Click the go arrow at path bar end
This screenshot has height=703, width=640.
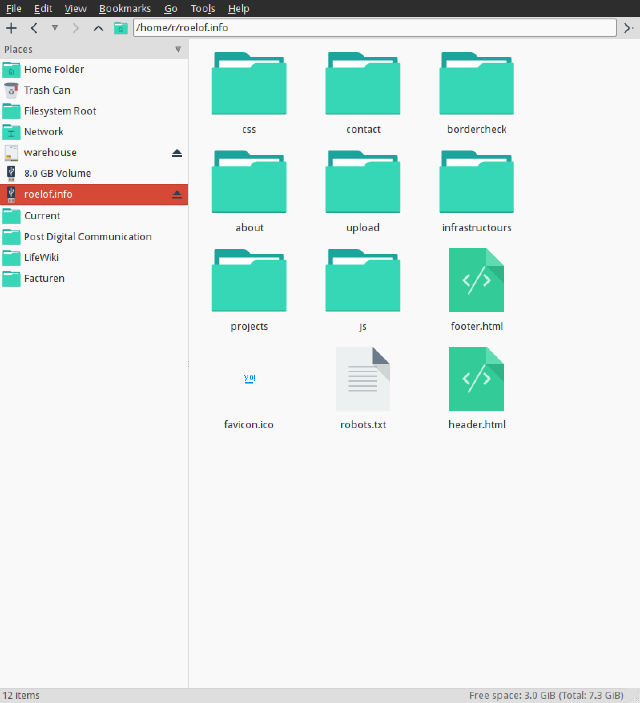(629, 28)
